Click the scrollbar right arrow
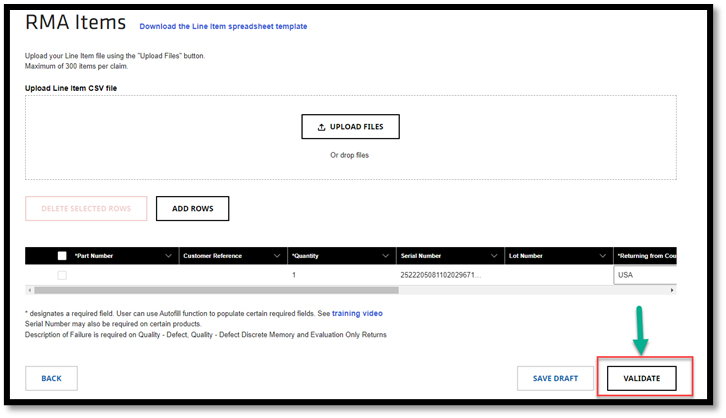Viewport: 726px width, 418px height. click(x=671, y=290)
